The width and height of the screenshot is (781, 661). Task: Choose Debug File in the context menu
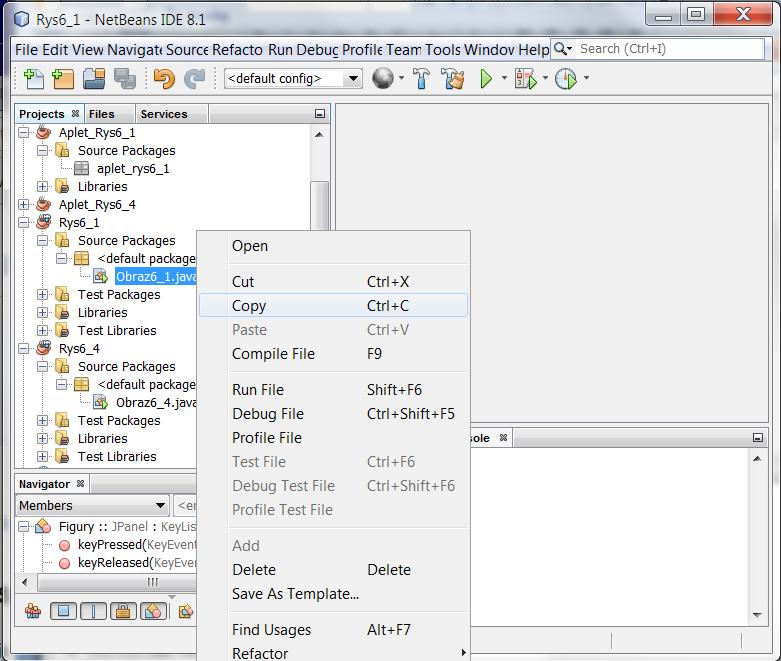point(333,413)
